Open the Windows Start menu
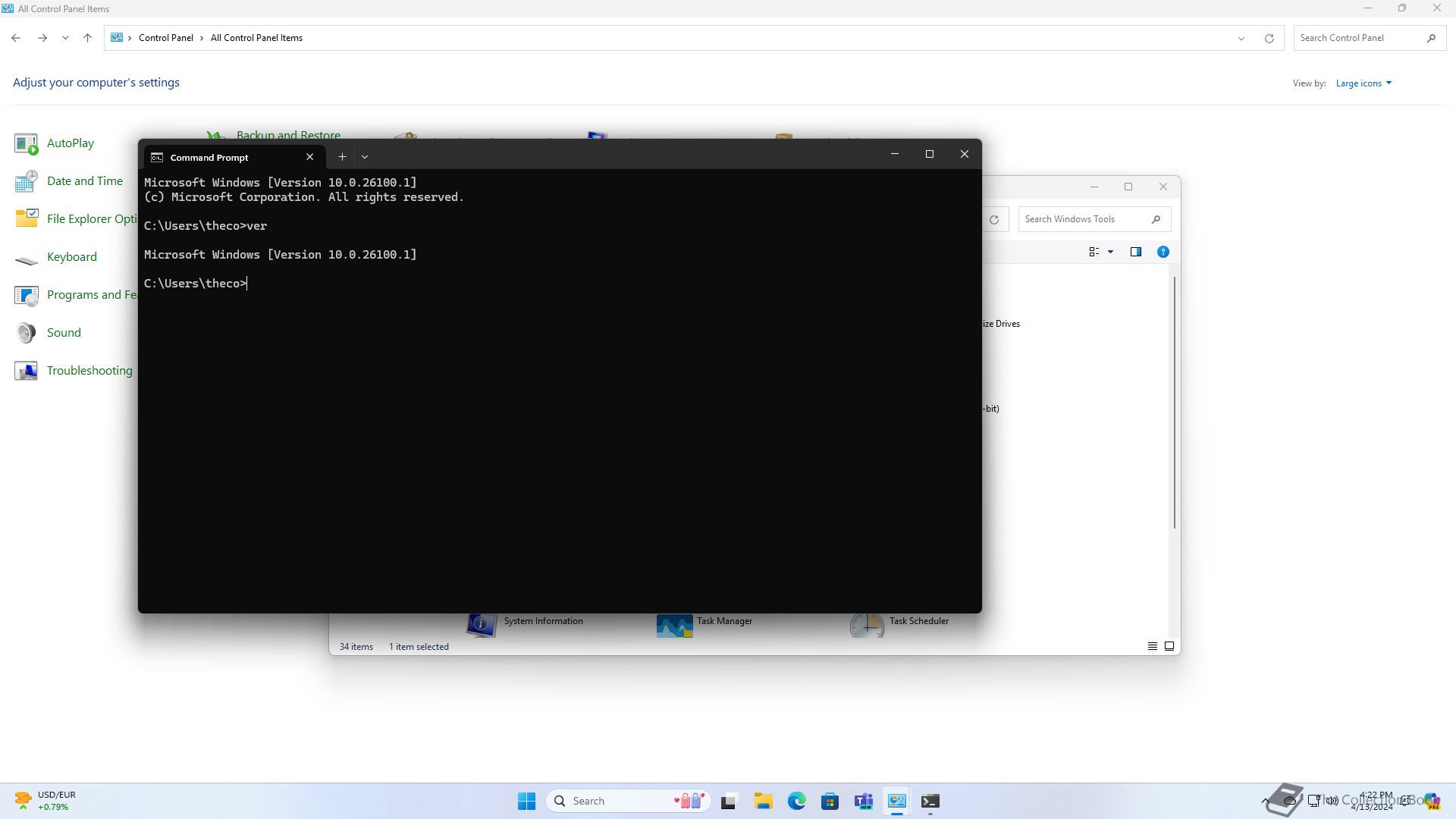The height and width of the screenshot is (819, 1456). pos(526,801)
